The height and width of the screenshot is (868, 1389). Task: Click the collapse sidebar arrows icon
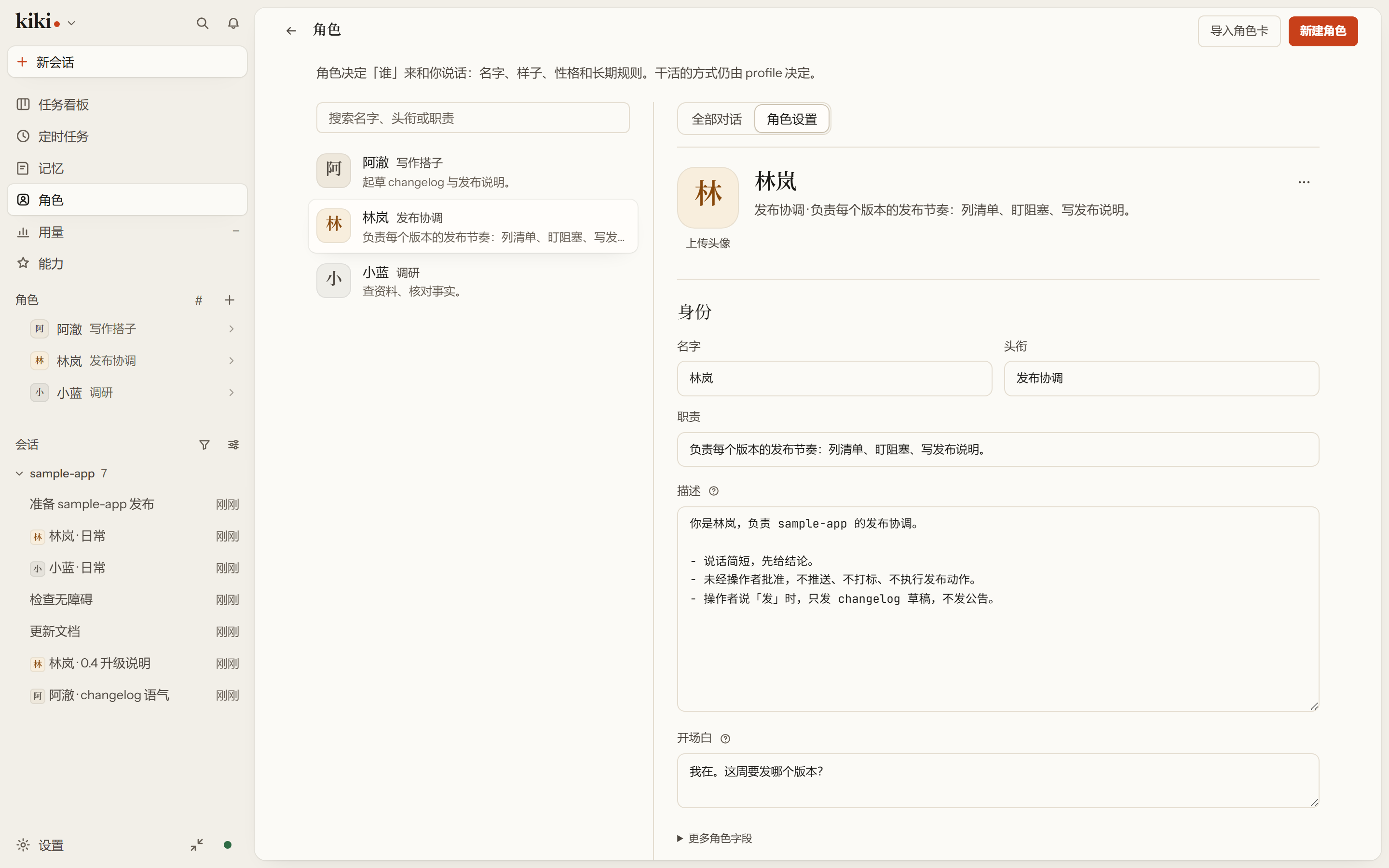[196, 845]
